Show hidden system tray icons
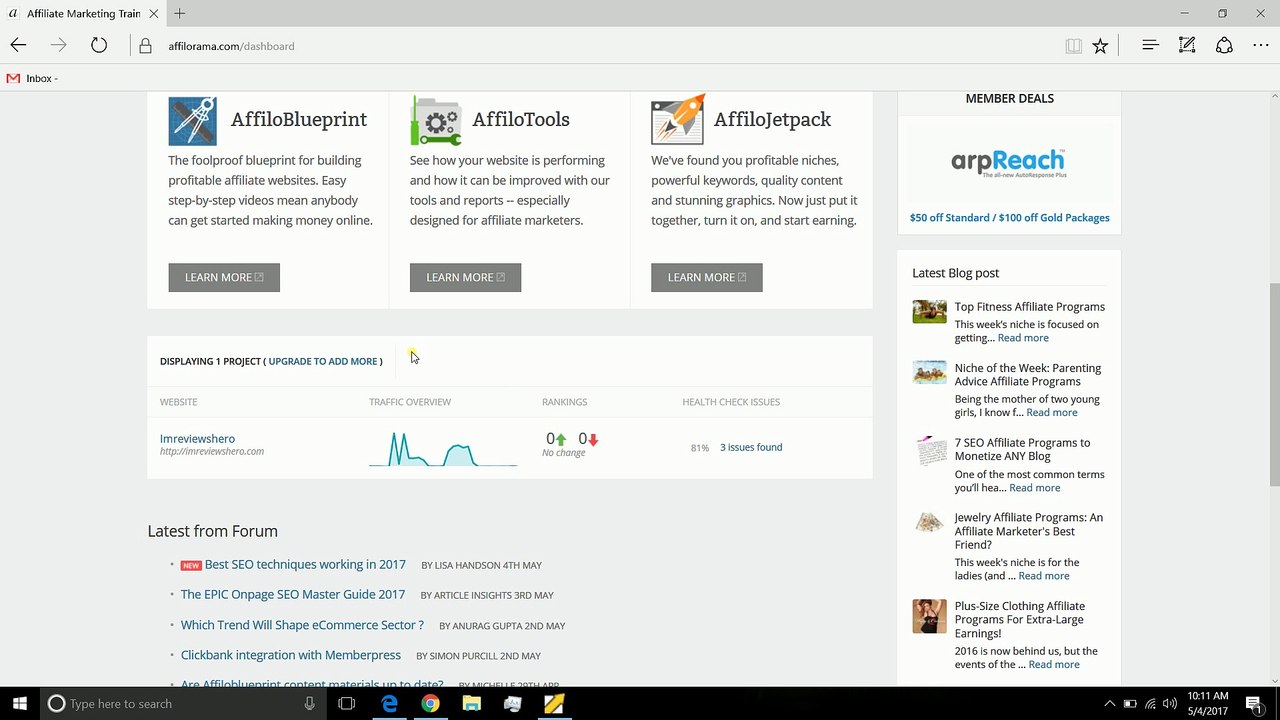 (x=1109, y=704)
